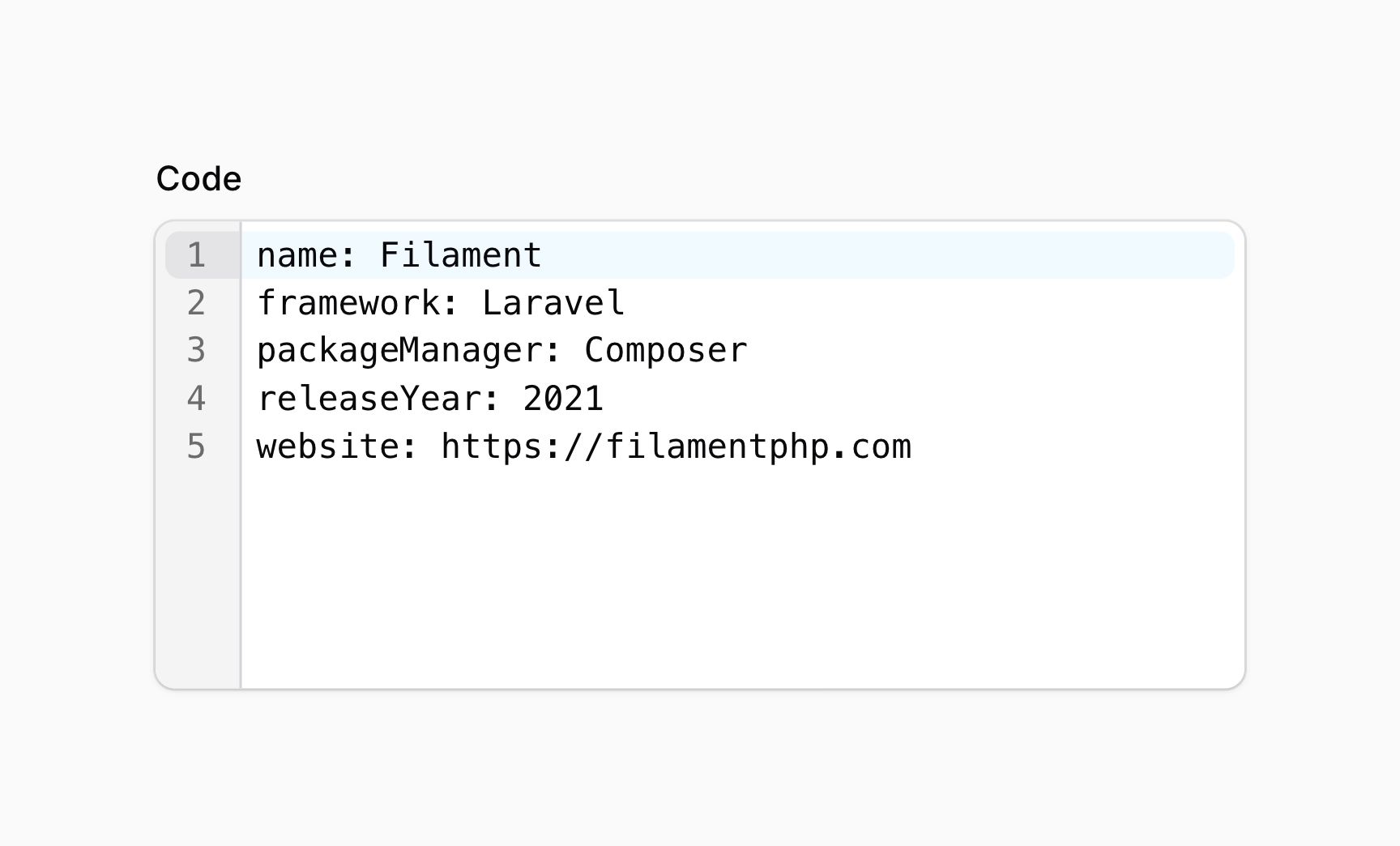
Task: Click line number 4 in the gutter
Action: (x=197, y=398)
